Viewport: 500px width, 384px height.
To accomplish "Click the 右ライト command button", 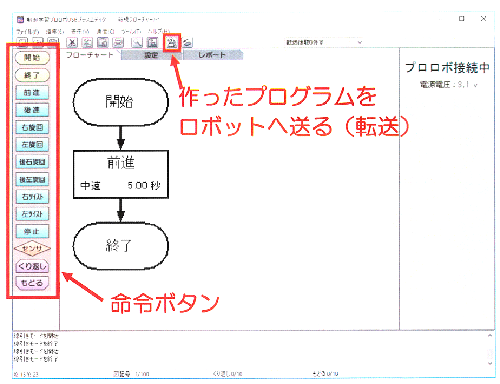I will tap(32, 197).
